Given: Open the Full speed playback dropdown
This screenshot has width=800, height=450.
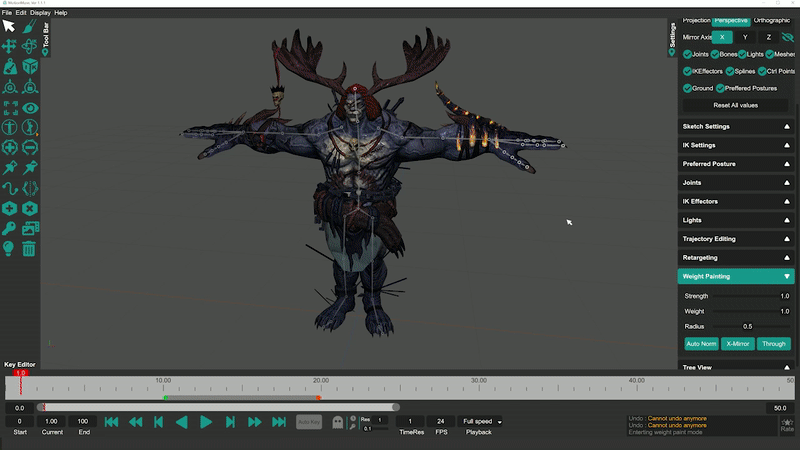Looking at the screenshot, I should pos(481,421).
